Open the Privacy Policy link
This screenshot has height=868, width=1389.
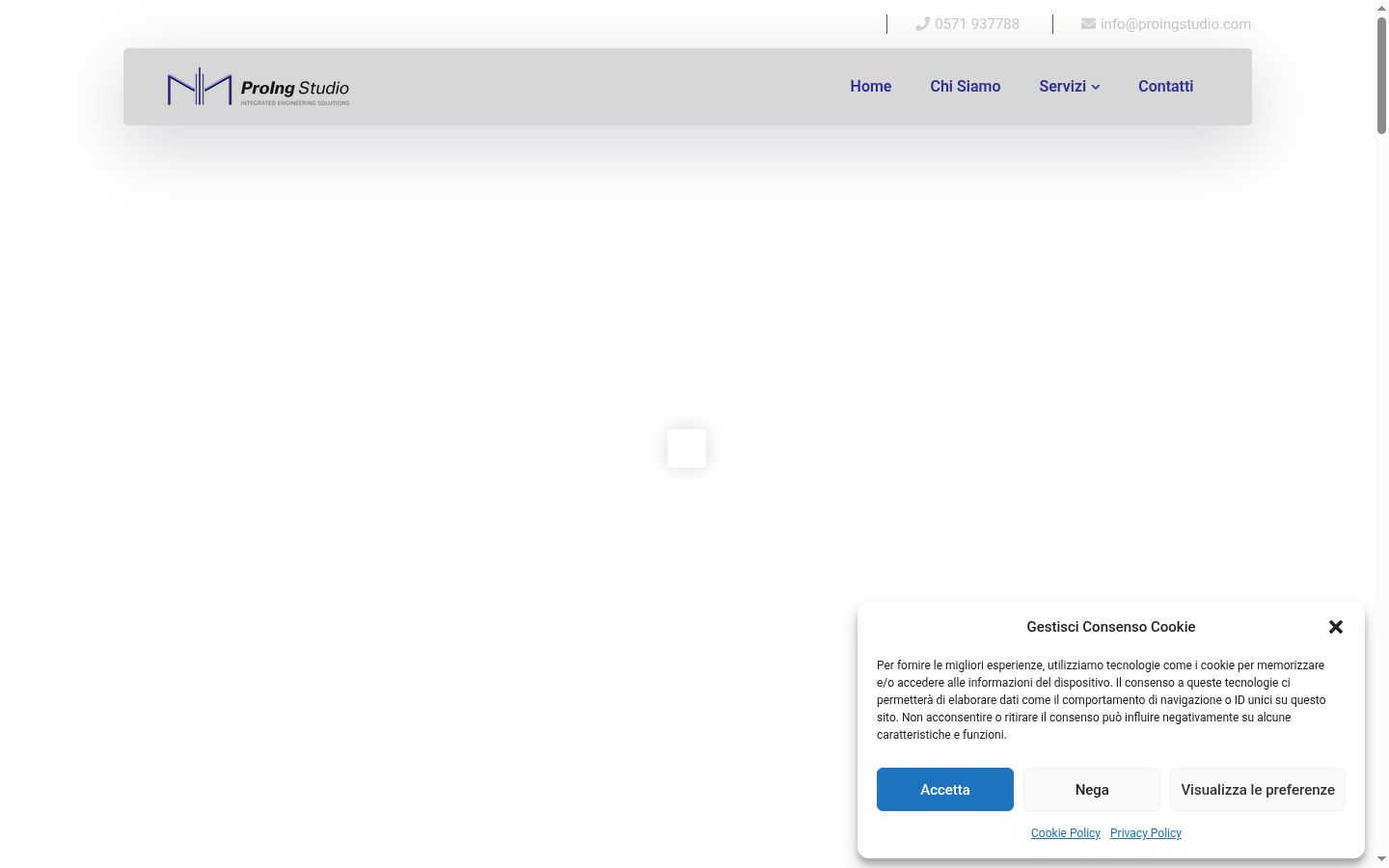click(1146, 833)
